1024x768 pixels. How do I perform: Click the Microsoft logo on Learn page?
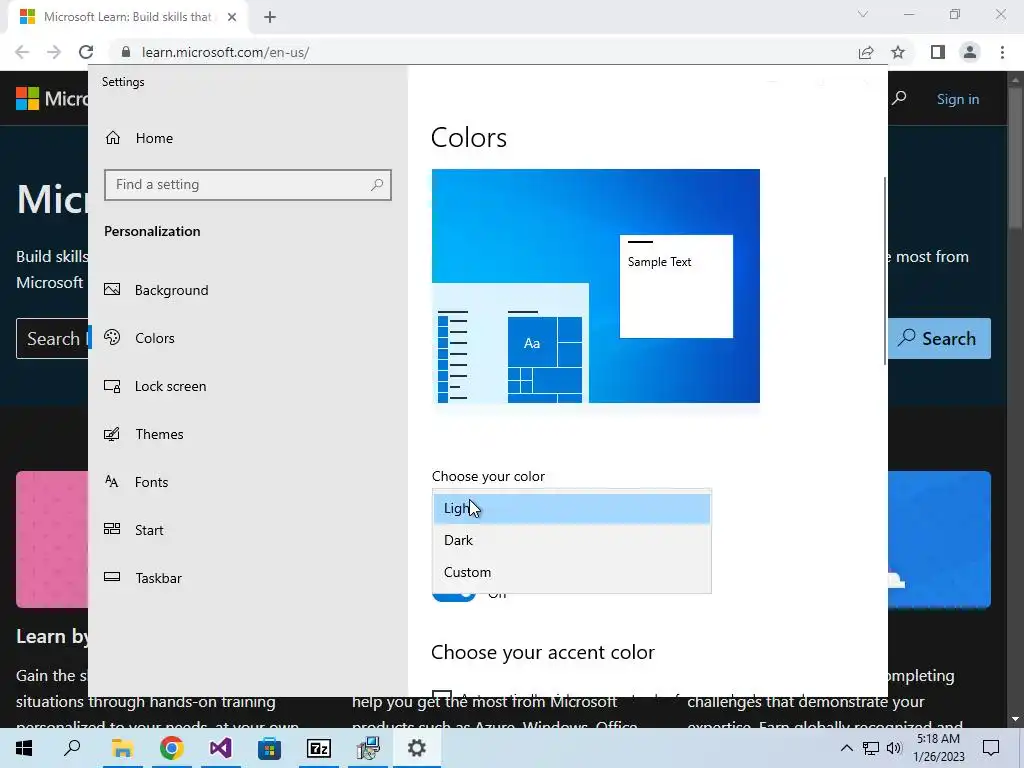(27, 99)
